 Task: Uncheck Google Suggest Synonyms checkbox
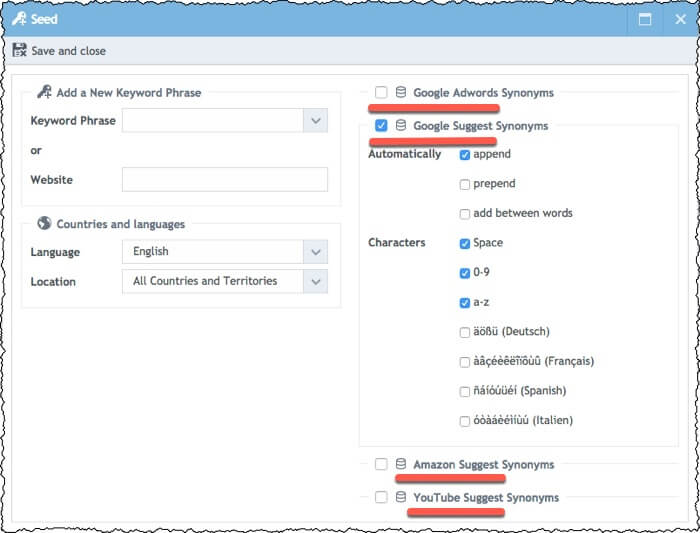tap(381, 125)
